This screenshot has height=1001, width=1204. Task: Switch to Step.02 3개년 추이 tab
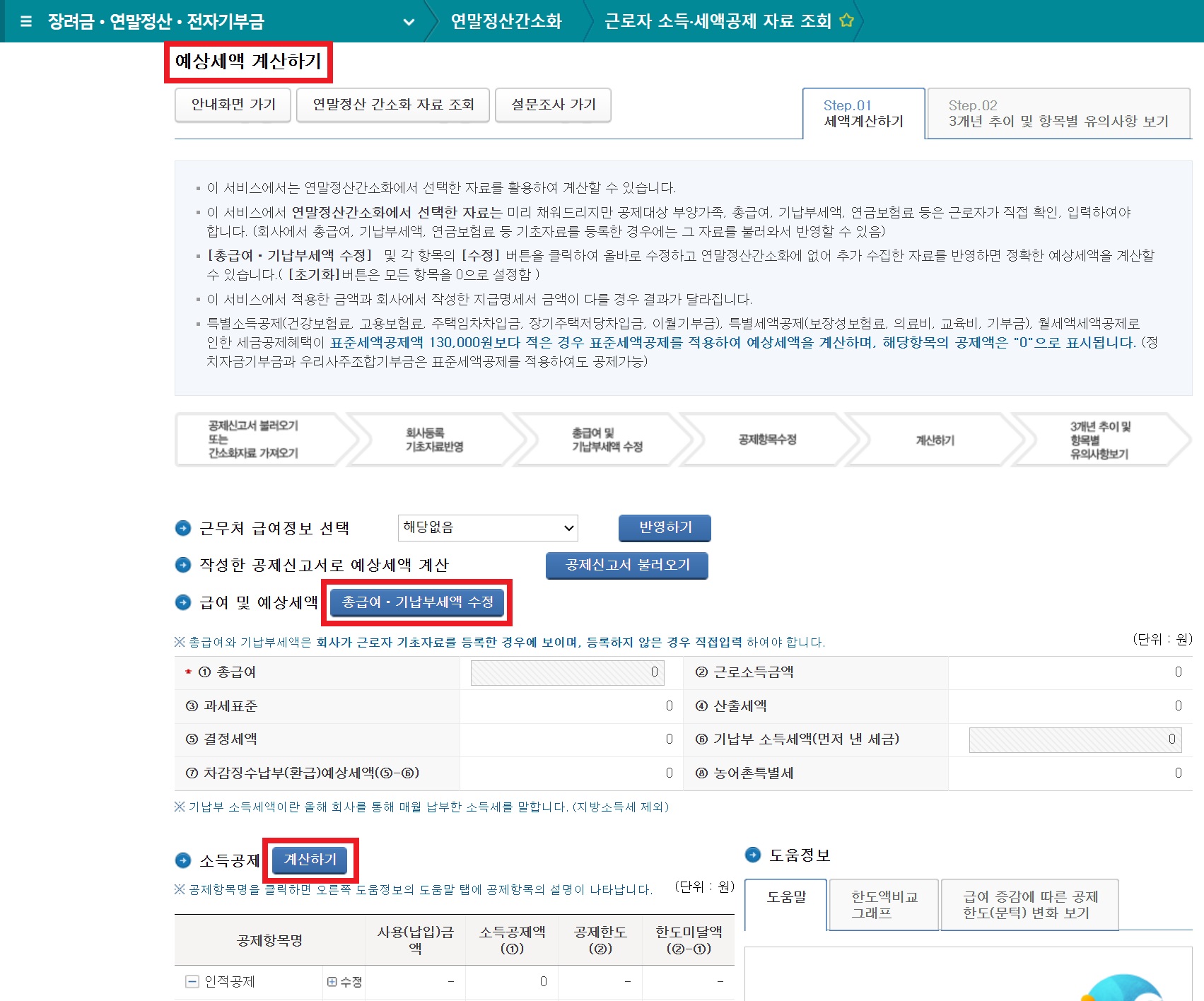pos(1058,113)
